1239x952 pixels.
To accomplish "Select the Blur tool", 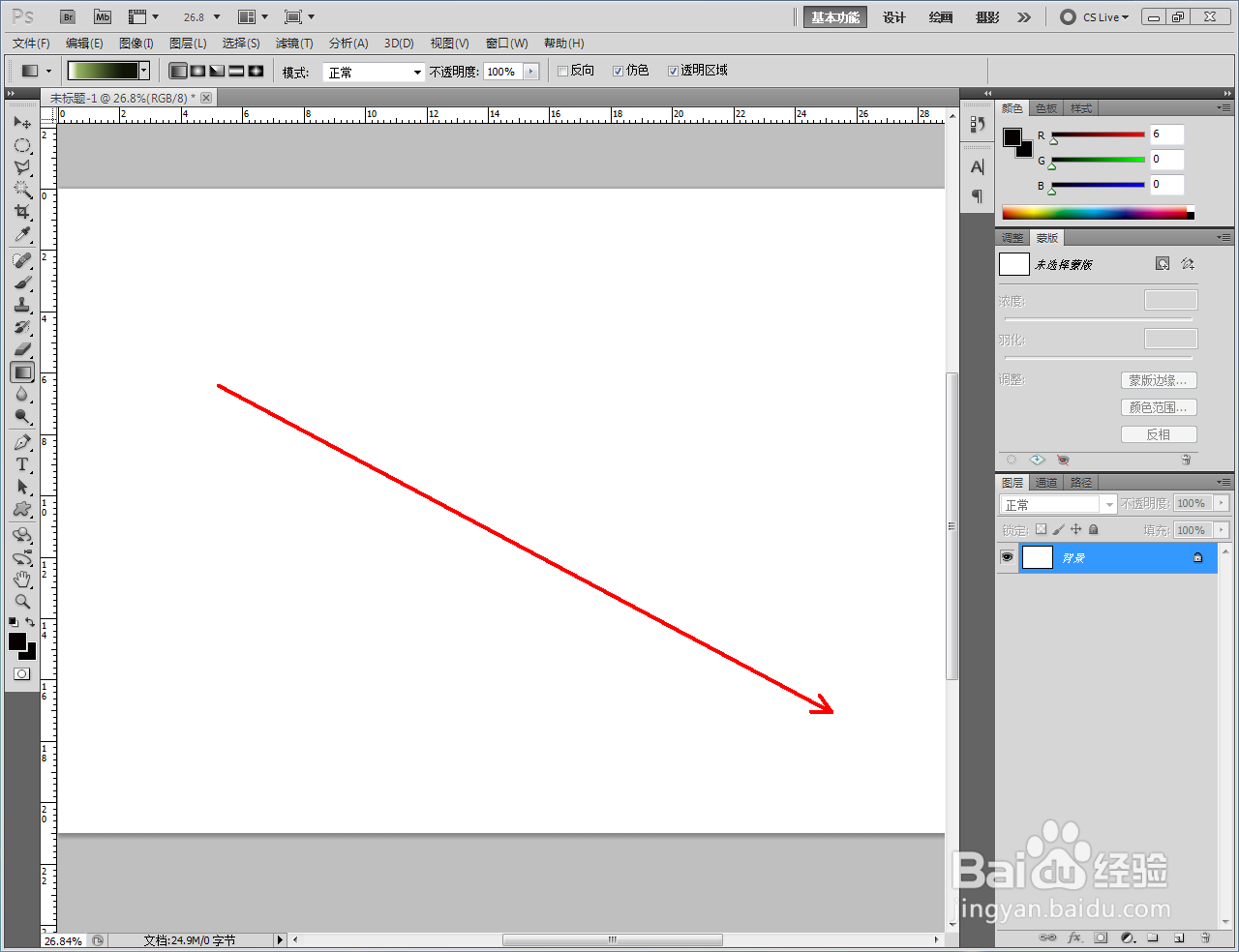I will tap(22, 394).
